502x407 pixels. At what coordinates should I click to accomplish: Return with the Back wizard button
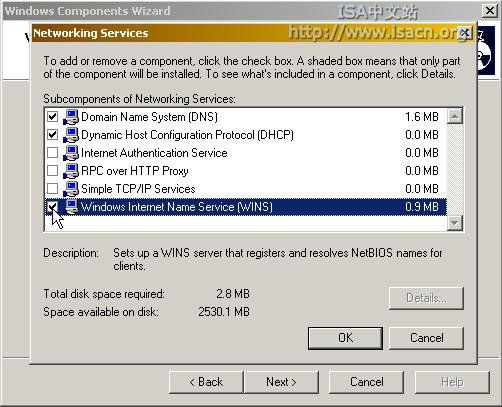(206, 382)
